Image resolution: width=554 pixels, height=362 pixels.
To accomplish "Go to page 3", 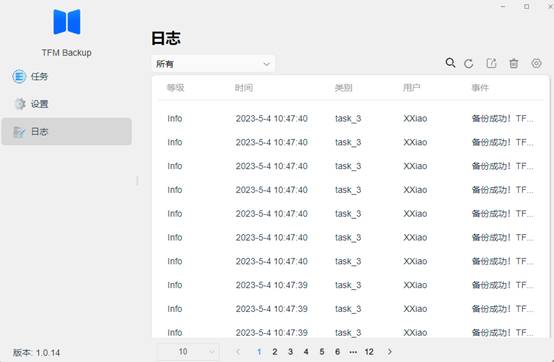I will [290, 352].
